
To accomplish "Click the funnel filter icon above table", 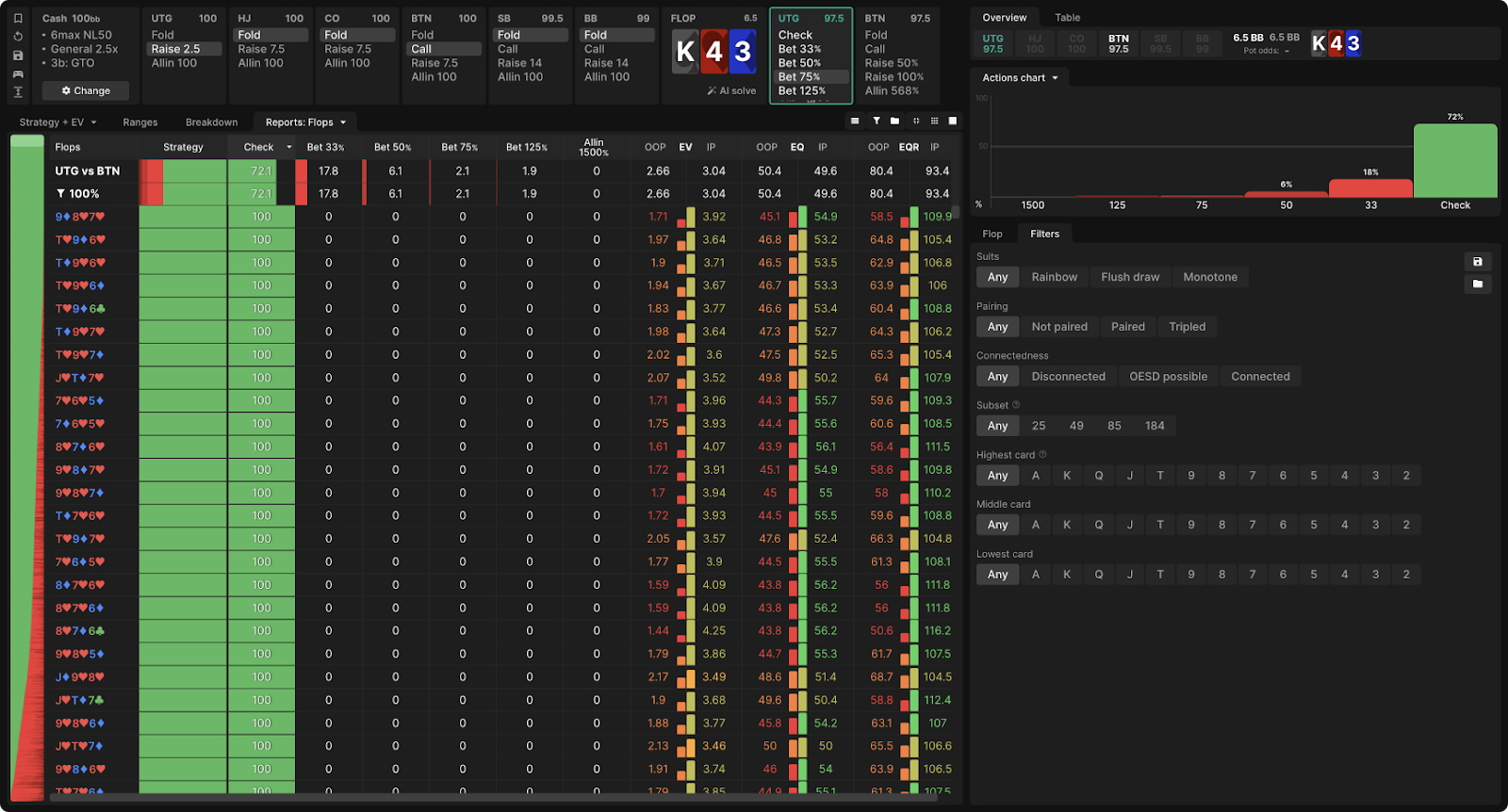I will [x=877, y=121].
